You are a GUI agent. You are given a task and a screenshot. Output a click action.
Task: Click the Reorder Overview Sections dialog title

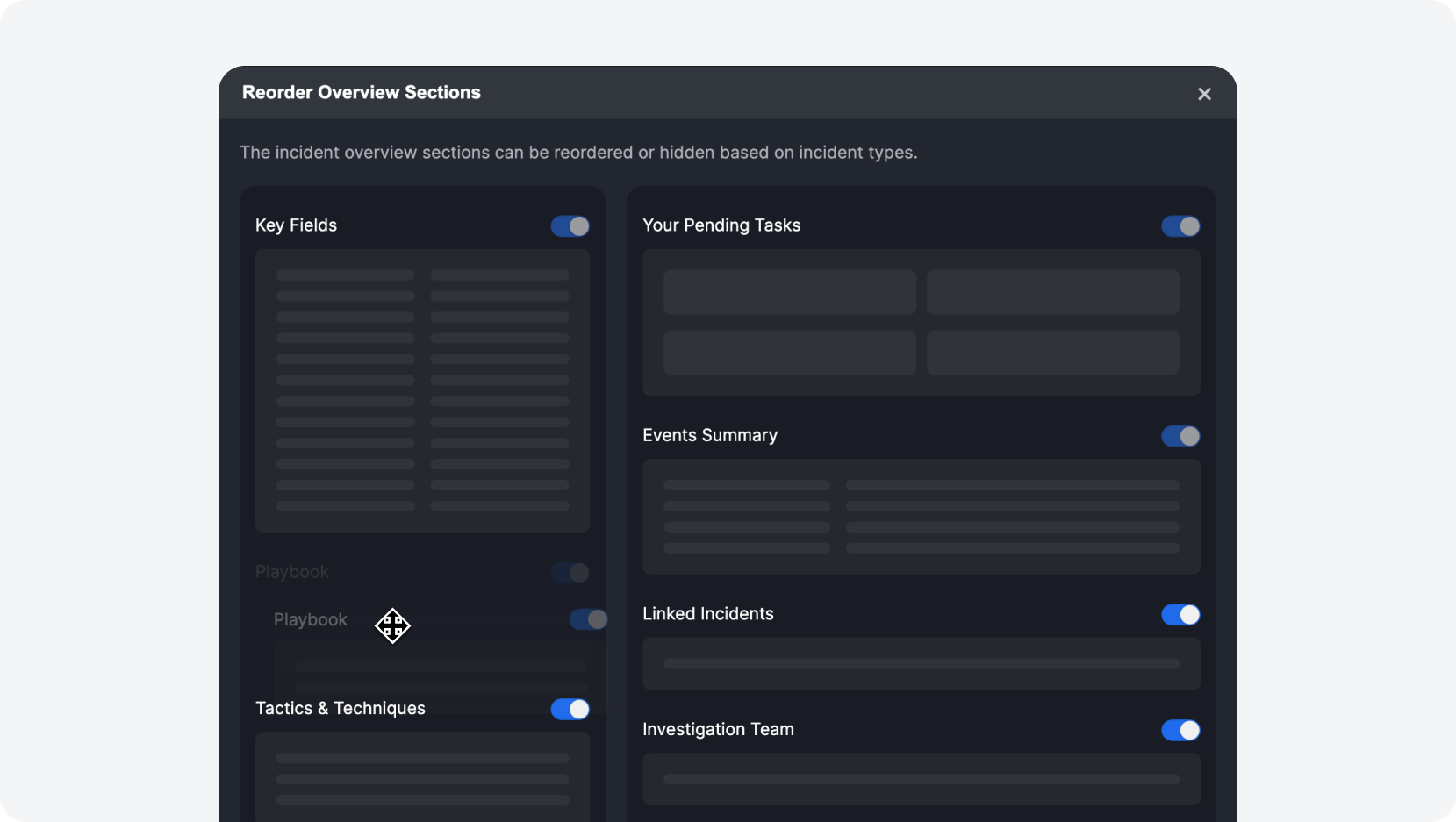tap(362, 92)
